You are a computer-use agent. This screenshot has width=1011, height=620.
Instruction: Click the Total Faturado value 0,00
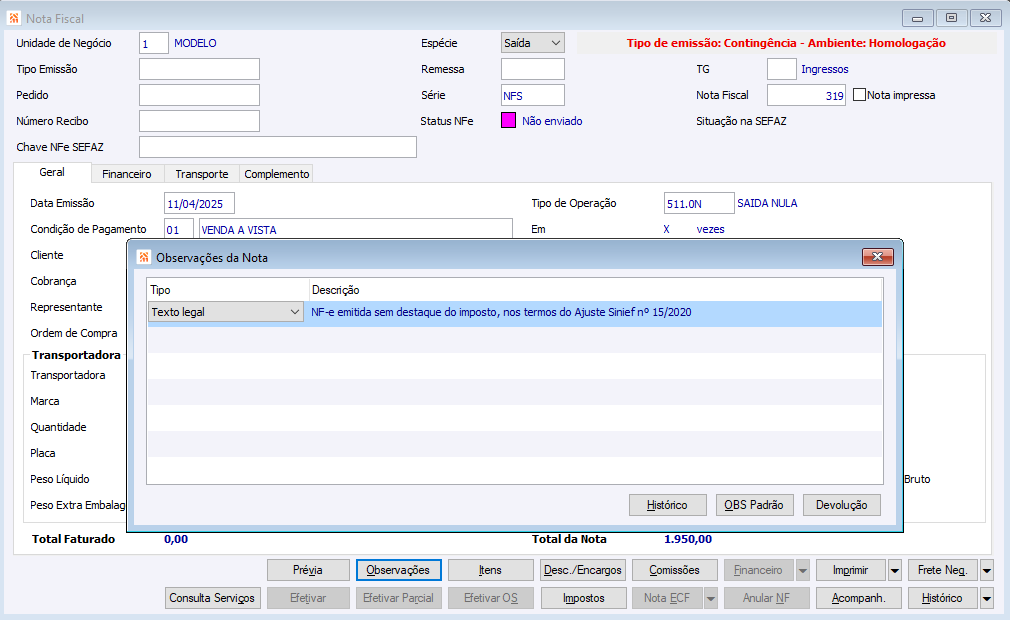pyautogui.click(x=176, y=539)
